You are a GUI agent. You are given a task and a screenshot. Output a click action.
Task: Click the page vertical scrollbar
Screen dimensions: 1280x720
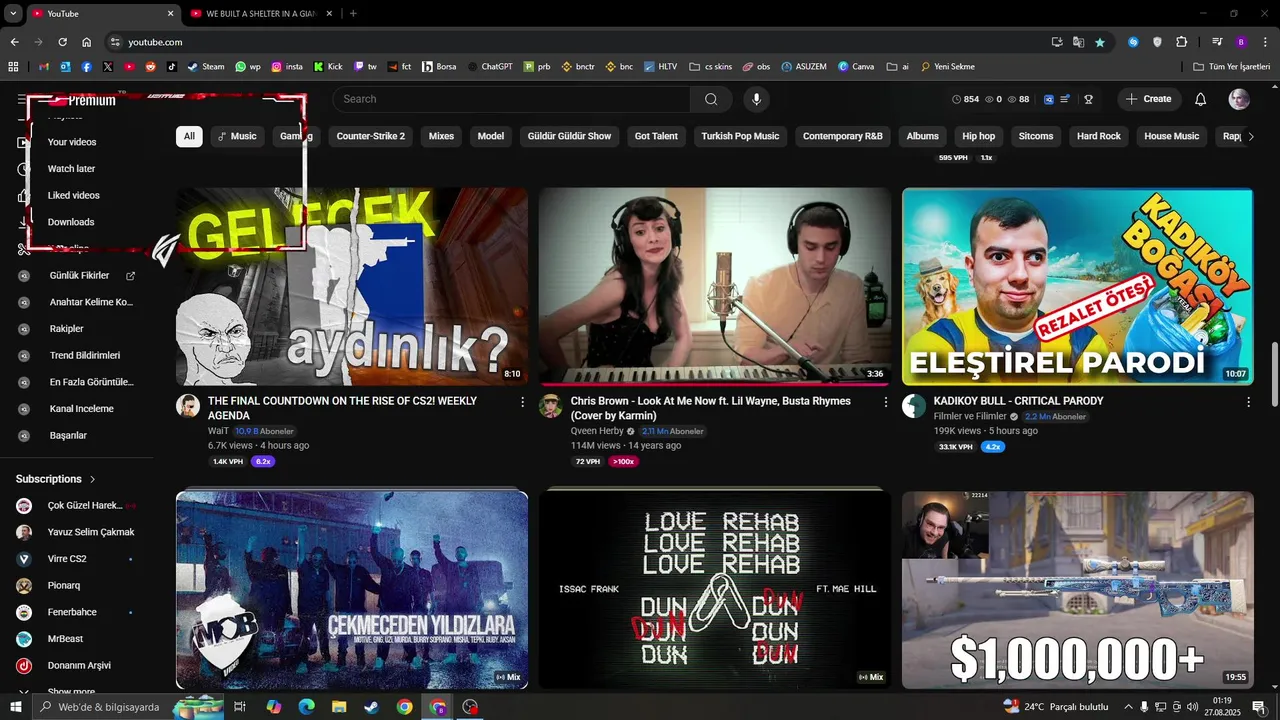(x=1274, y=375)
